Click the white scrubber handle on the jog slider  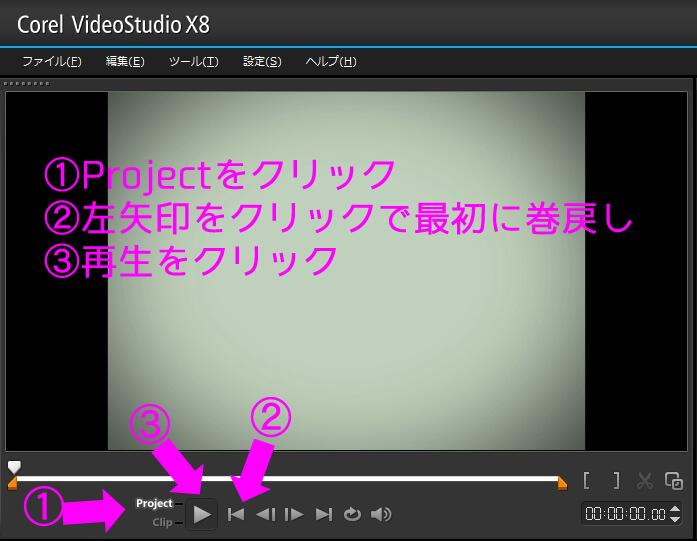point(14,467)
